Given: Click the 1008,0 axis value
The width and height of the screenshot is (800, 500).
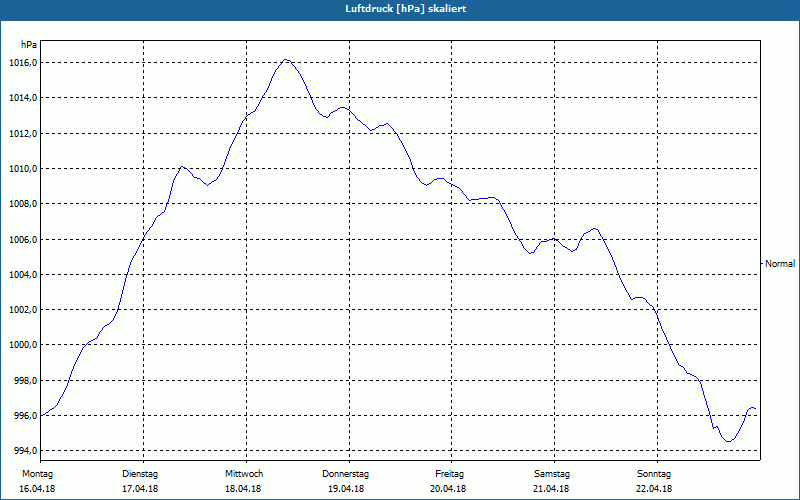Looking at the screenshot, I should click(x=22, y=204).
